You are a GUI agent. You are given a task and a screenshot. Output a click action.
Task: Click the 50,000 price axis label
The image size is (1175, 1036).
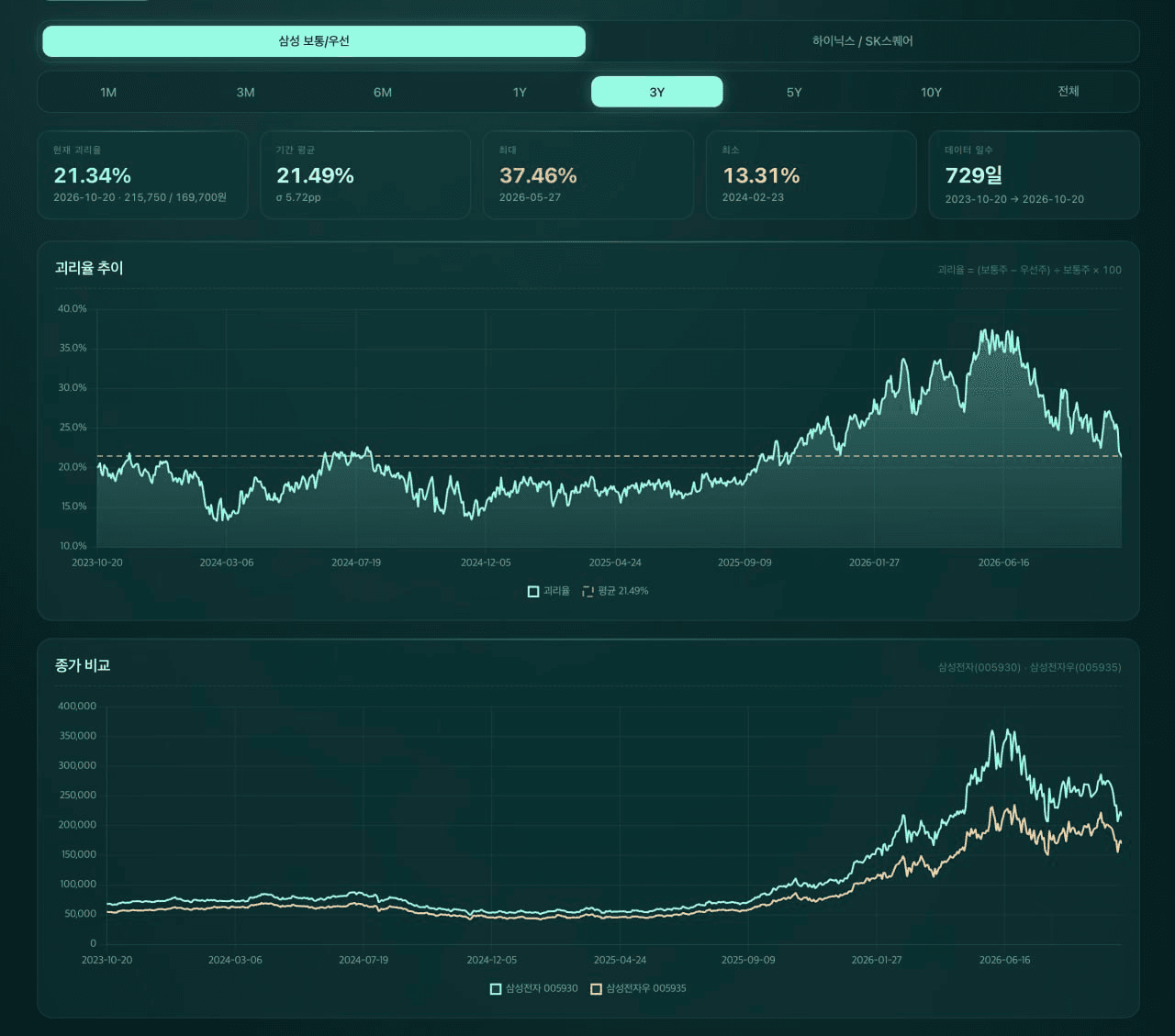point(80,914)
